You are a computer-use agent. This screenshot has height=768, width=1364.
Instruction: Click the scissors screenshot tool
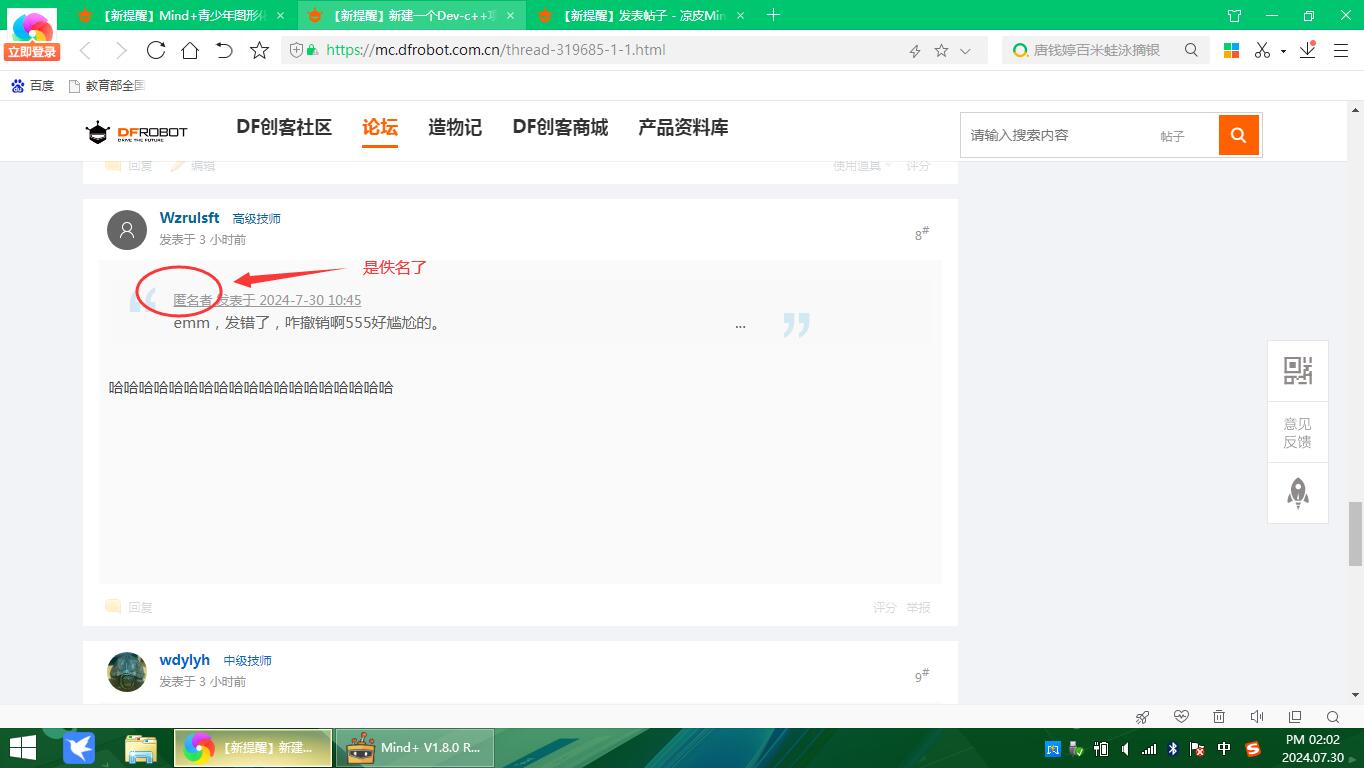(1262, 50)
